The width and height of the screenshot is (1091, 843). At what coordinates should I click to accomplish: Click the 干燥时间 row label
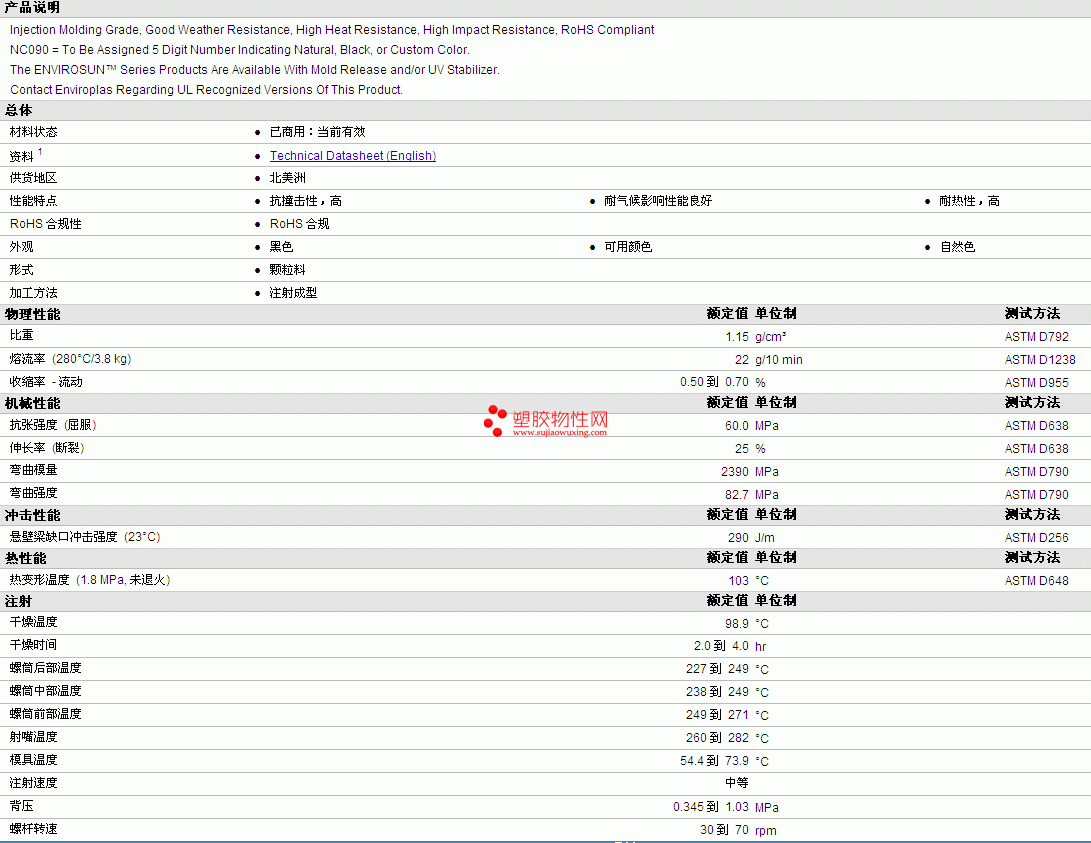point(33,645)
